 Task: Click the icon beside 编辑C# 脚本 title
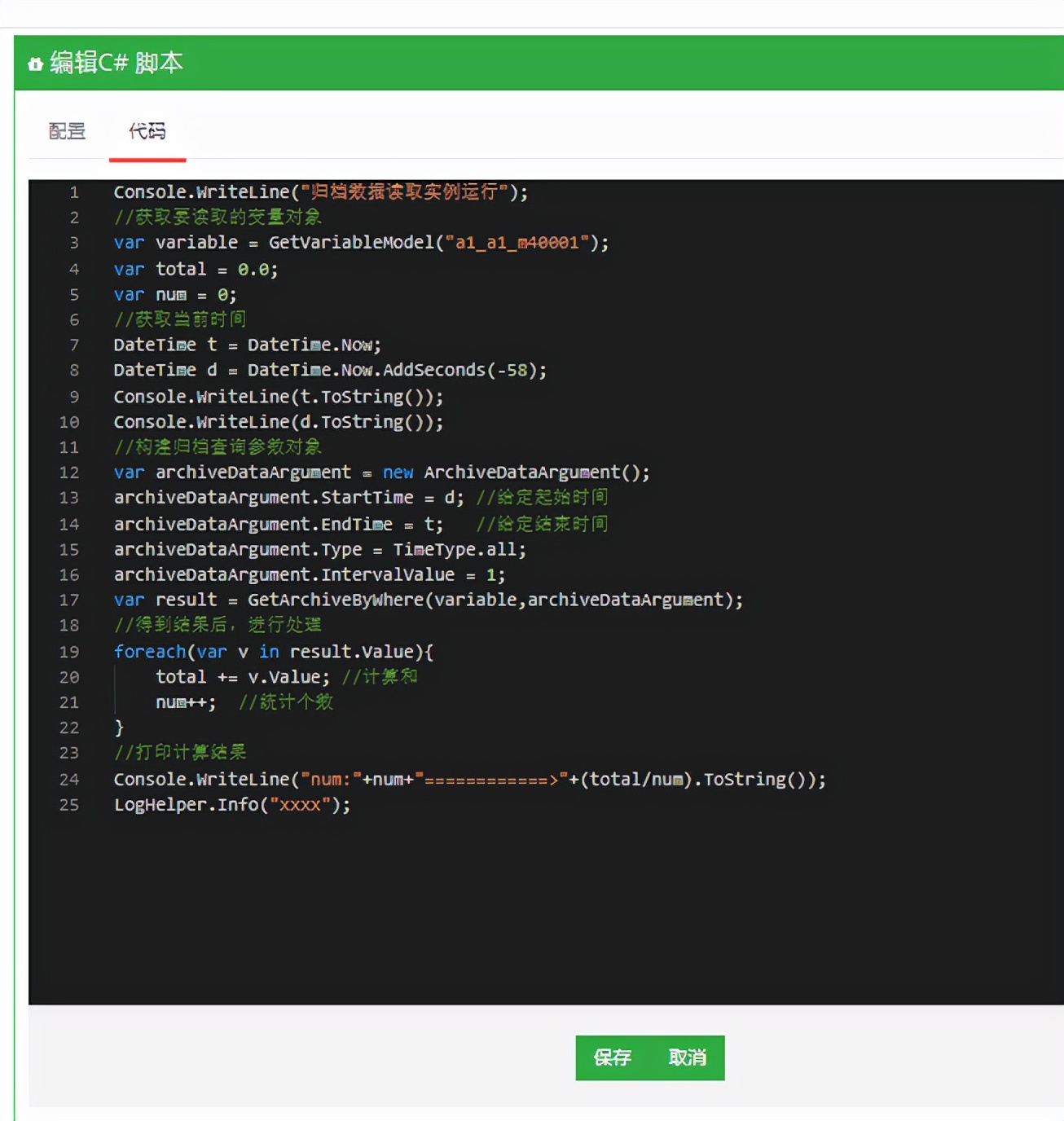[x=35, y=64]
